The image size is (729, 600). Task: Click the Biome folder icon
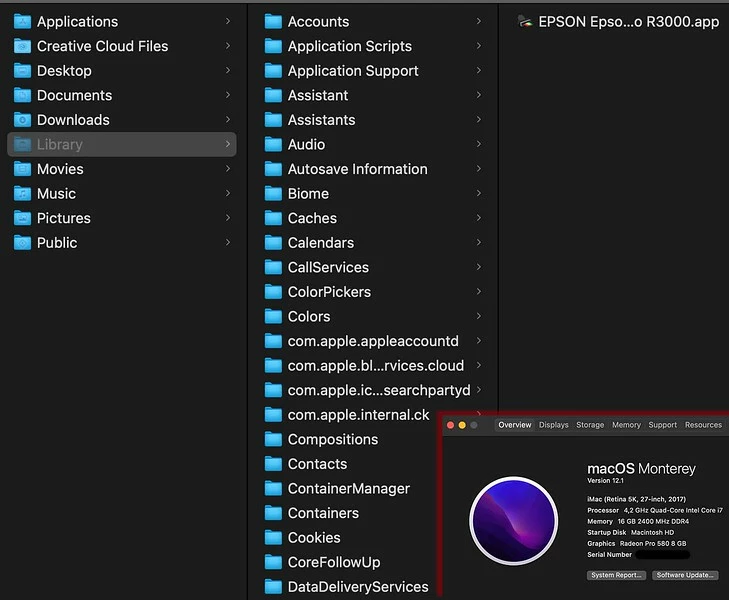pos(273,193)
